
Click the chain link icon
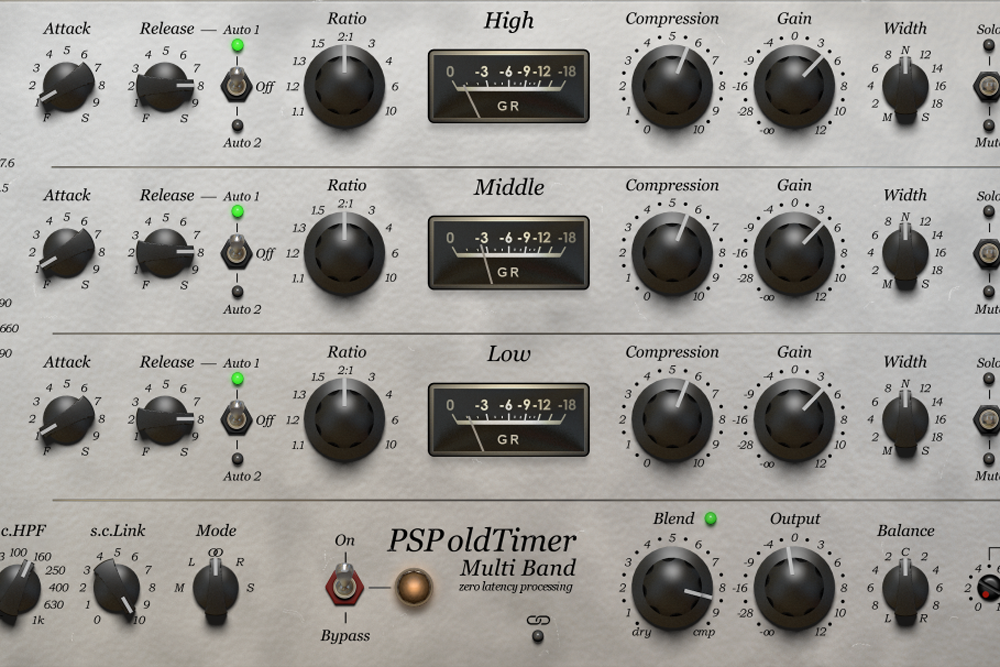[538, 620]
